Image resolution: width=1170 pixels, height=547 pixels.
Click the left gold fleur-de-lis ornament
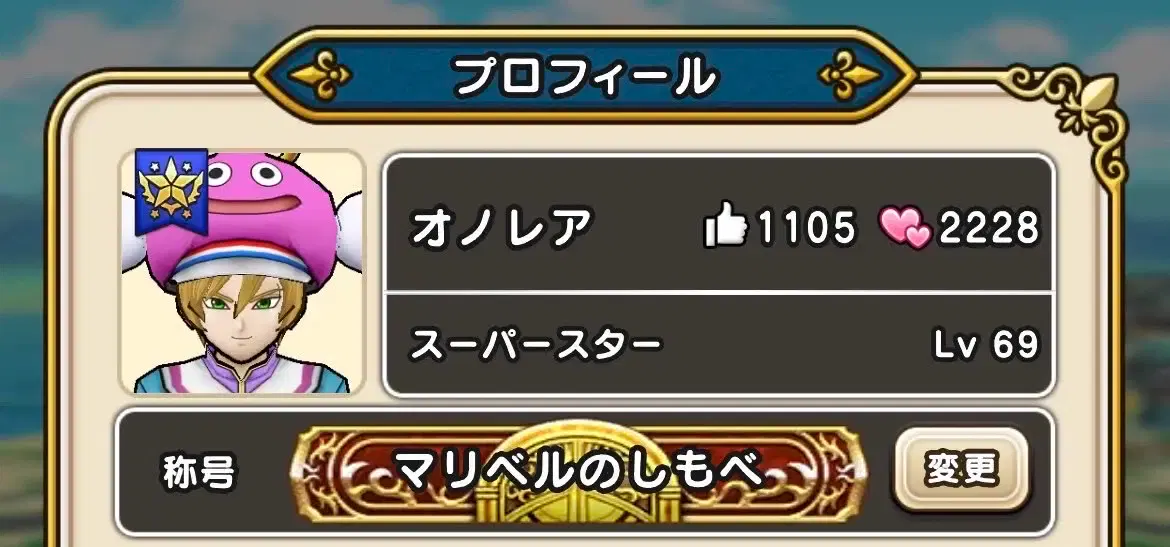[x=320, y=75]
